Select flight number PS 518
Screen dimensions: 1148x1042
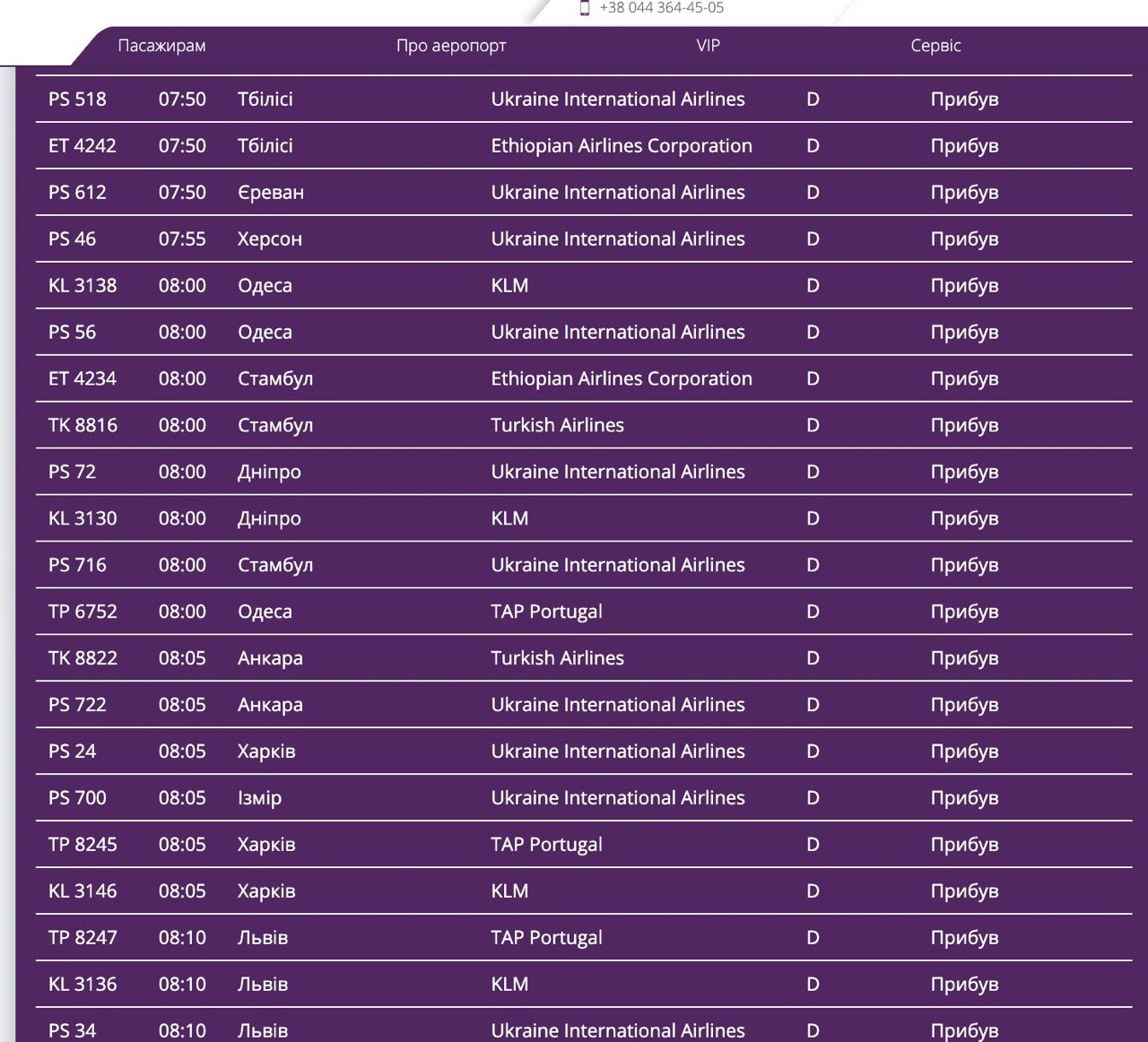[x=77, y=100]
